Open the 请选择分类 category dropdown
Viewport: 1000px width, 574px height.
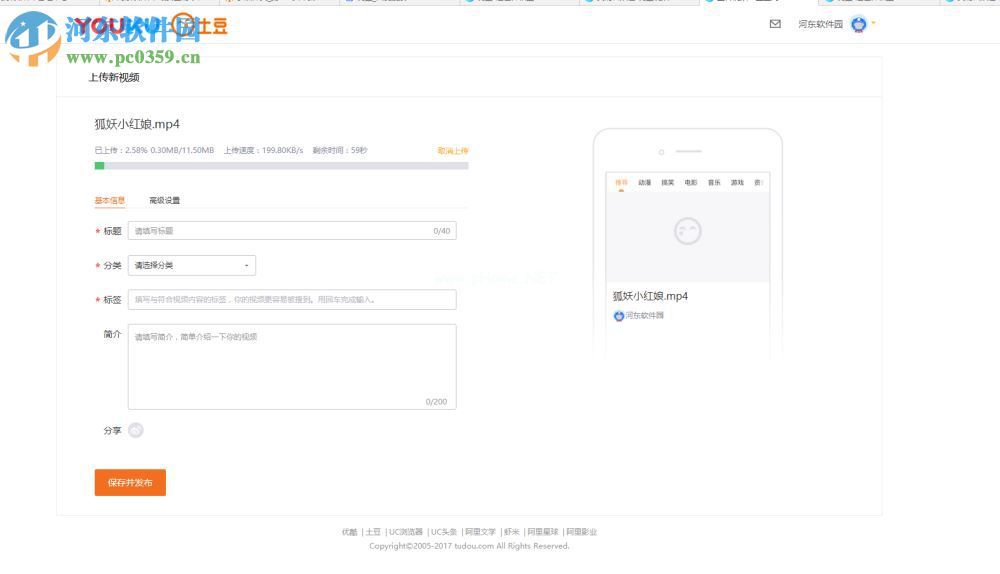(x=192, y=266)
